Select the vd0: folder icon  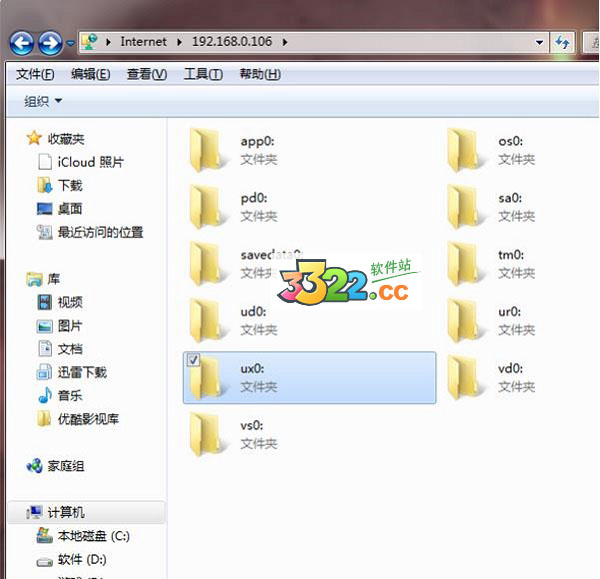click(x=465, y=377)
